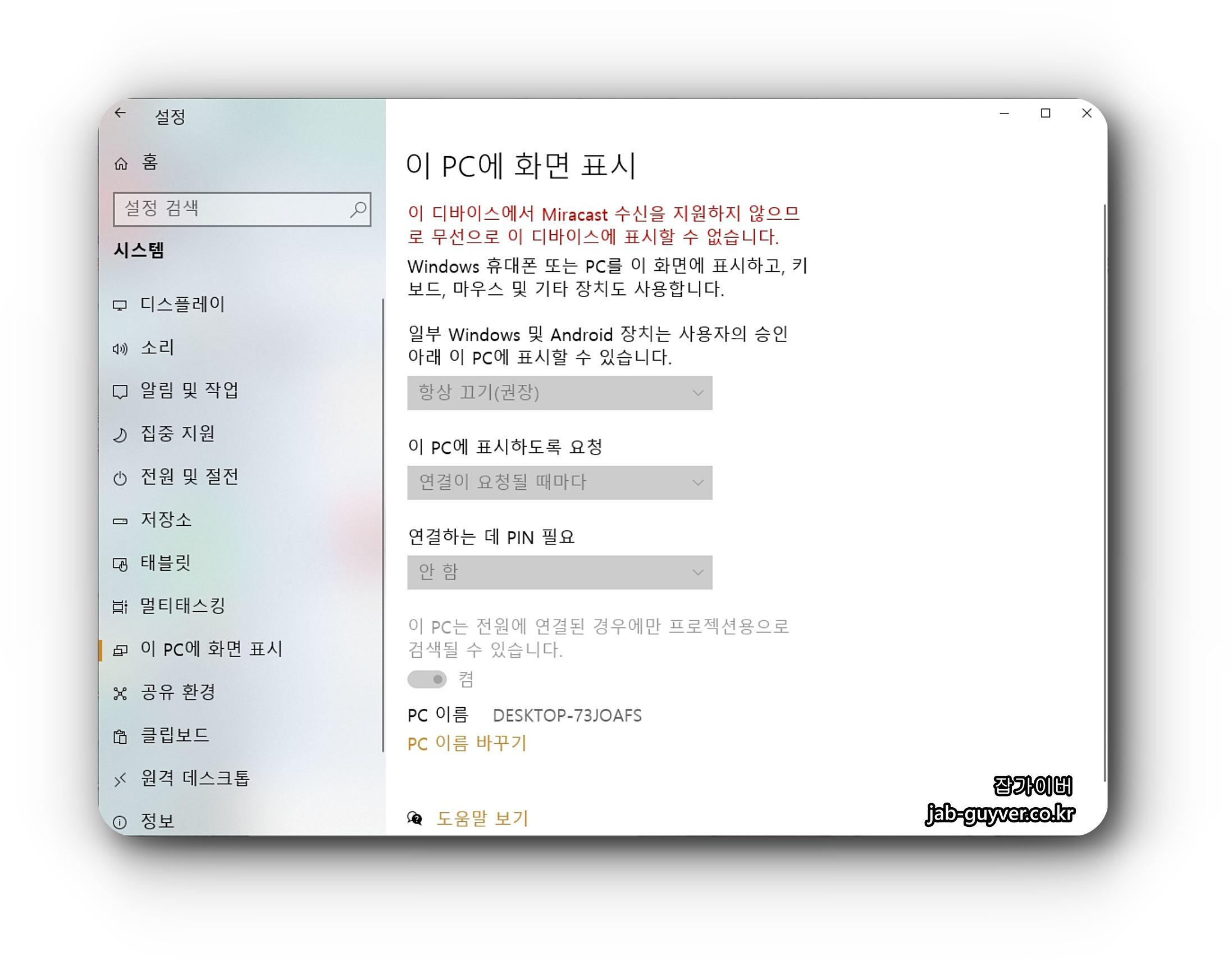The image size is (1232, 960).
Task: Open 알림 및 작업 settings icon
Action: 121,391
